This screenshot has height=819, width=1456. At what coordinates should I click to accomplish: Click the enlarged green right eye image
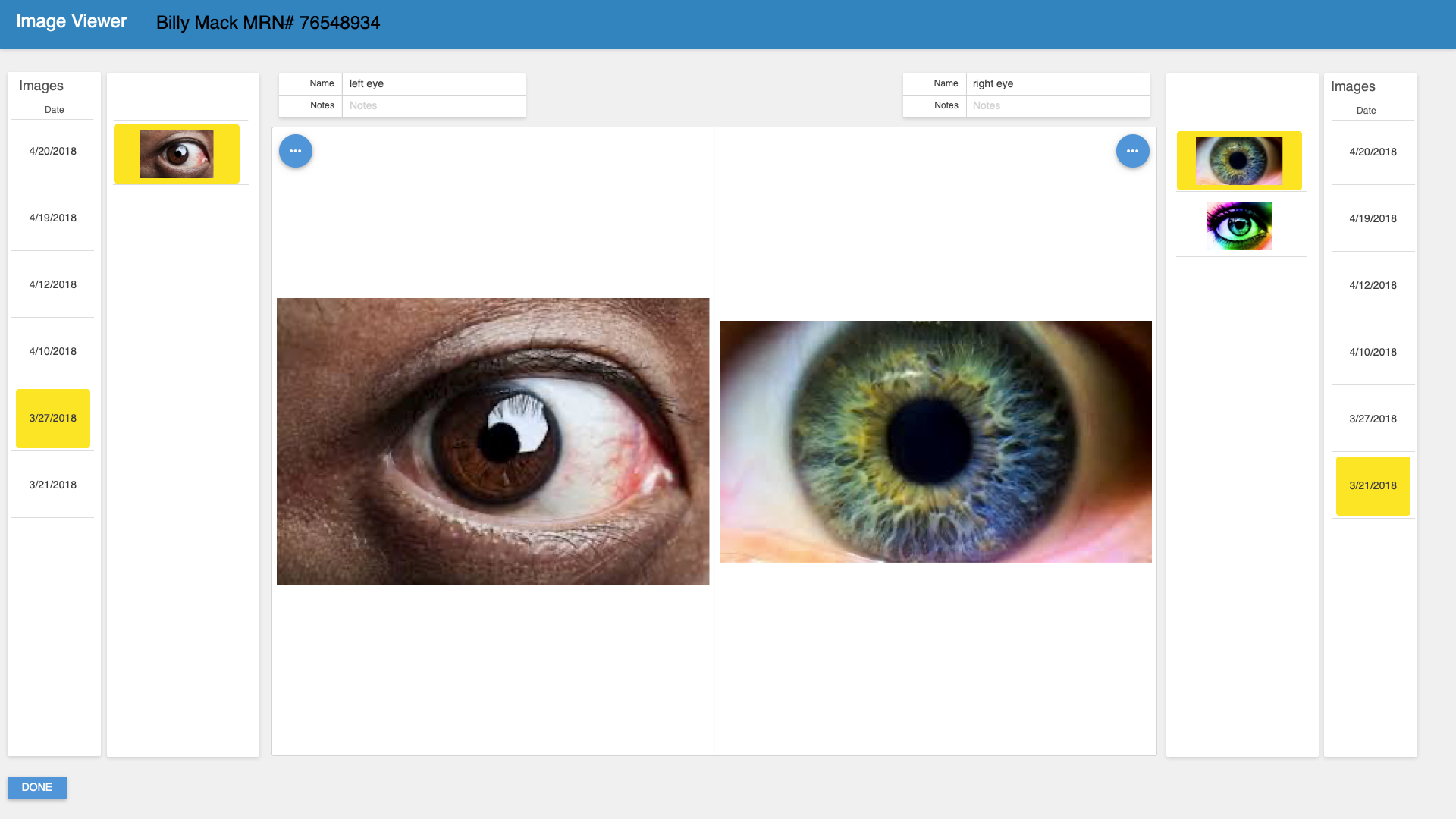[935, 441]
